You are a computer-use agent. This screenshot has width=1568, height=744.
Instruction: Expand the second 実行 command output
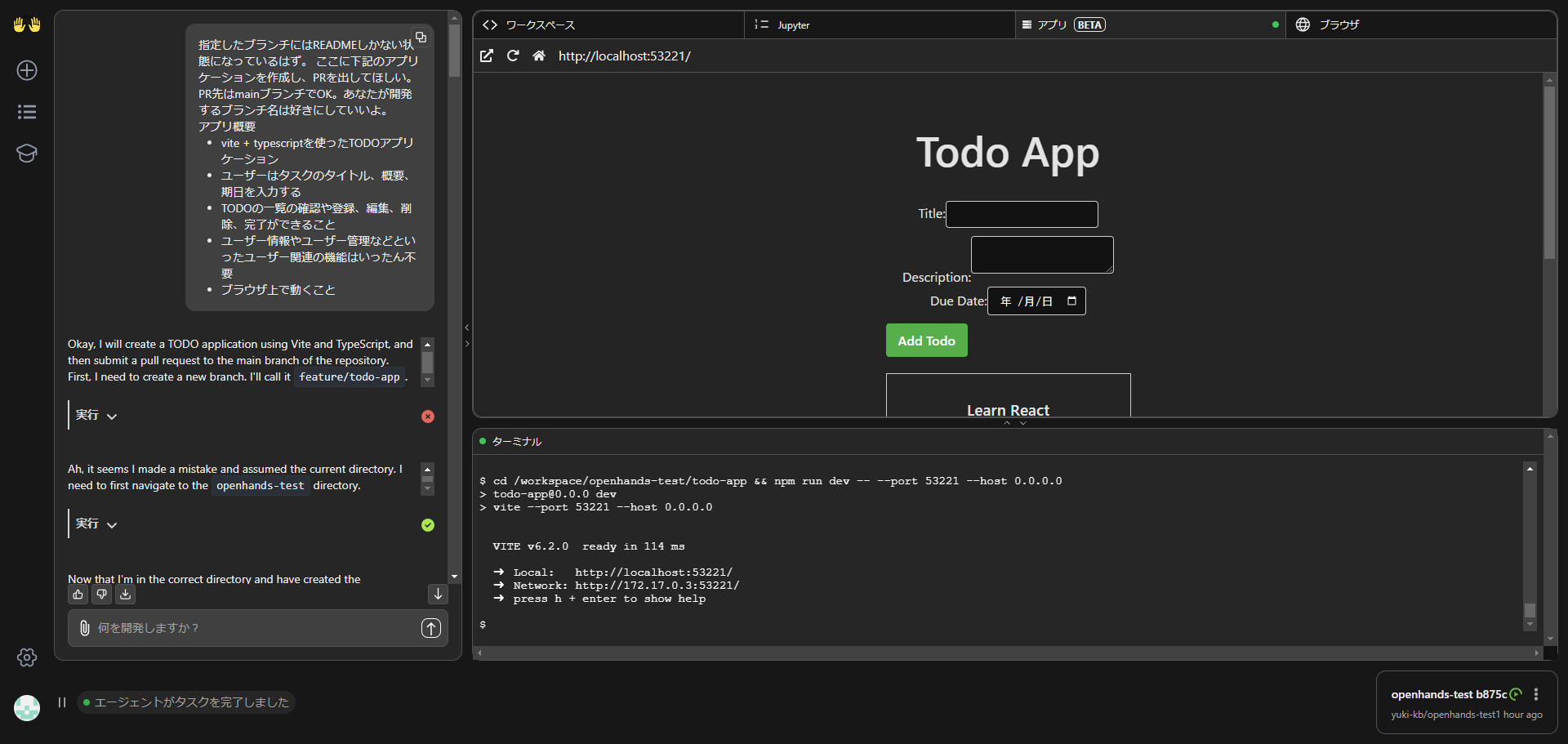112,524
